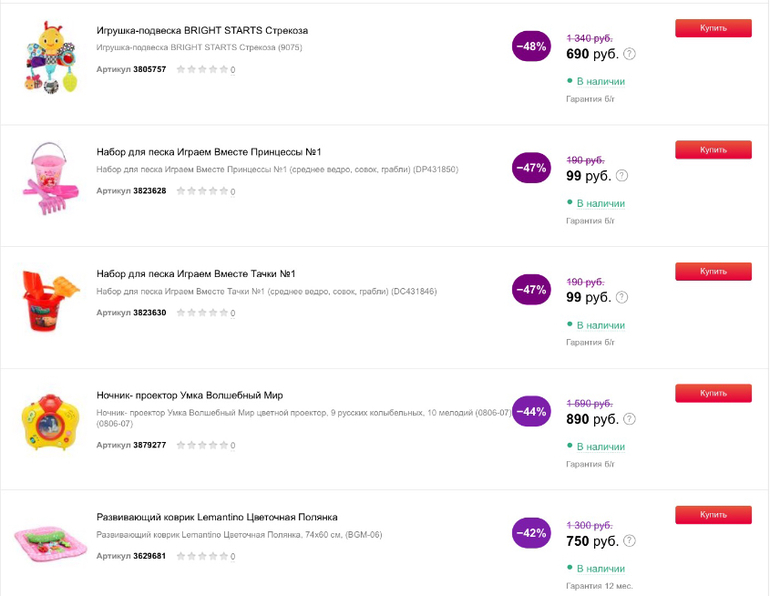Open red Тачки bucket set image
The height and width of the screenshot is (596, 770).
pos(50,300)
